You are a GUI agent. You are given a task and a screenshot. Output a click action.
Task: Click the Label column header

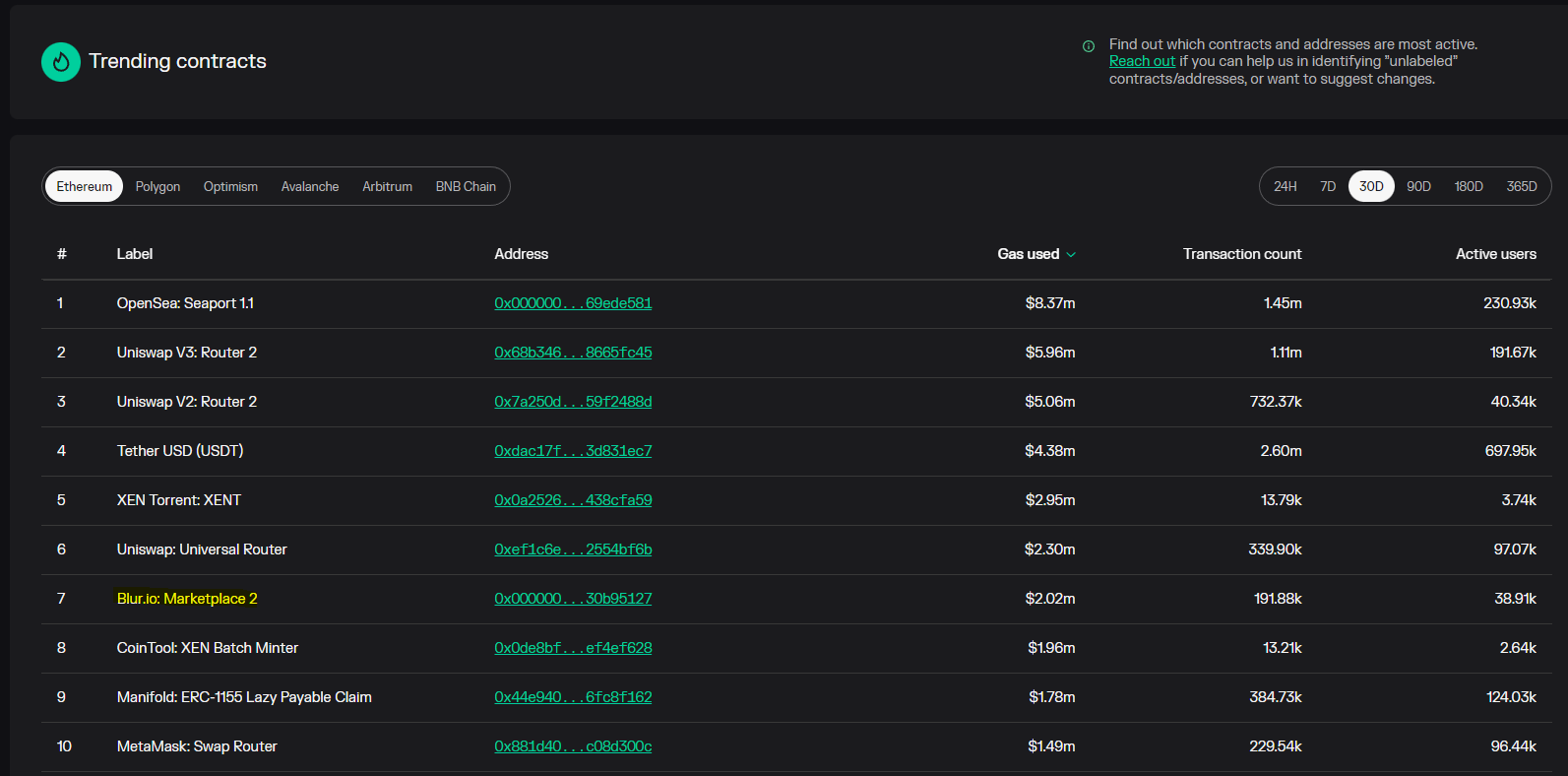click(x=135, y=254)
